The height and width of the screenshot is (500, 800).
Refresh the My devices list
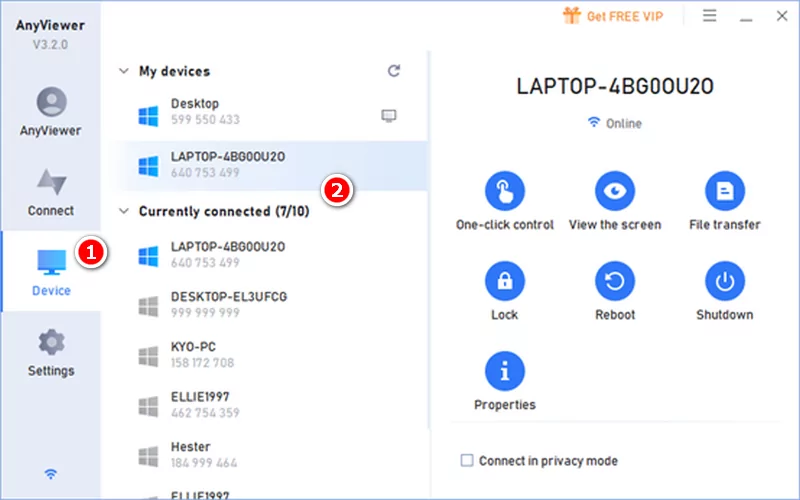(394, 70)
